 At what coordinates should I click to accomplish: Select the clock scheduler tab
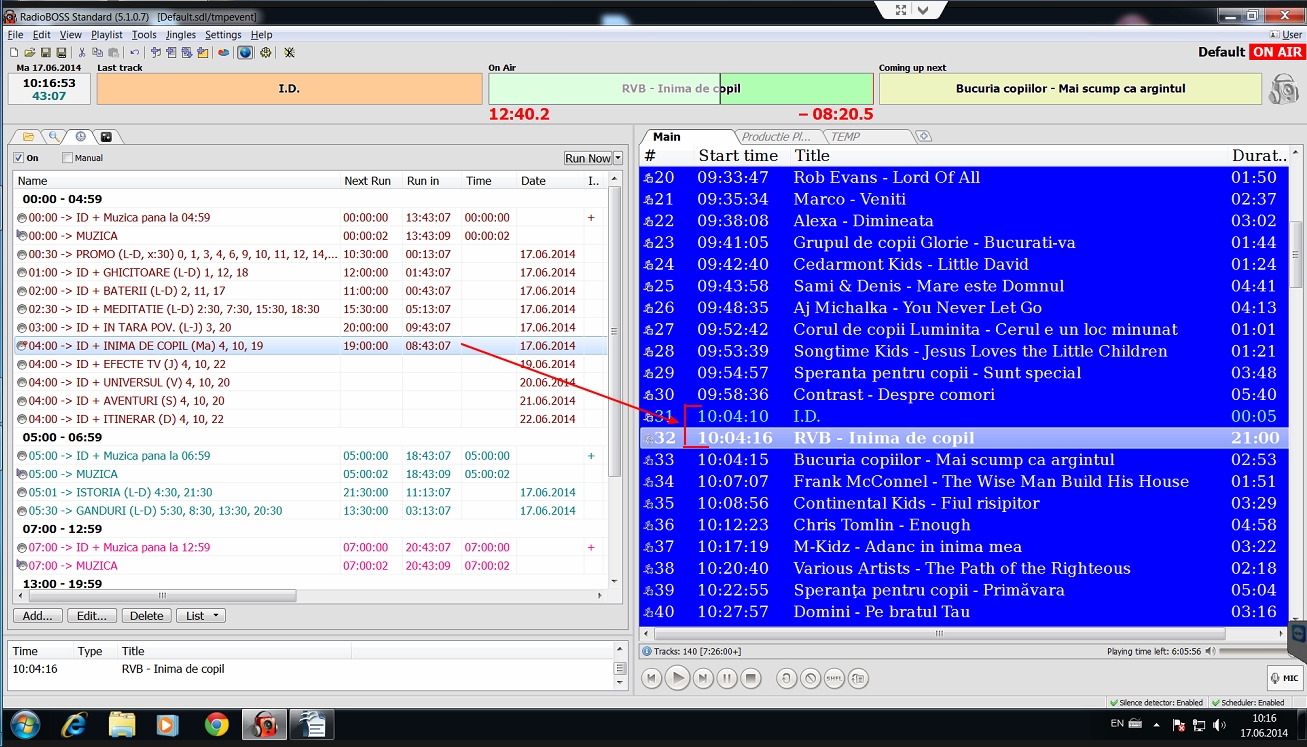[x=80, y=136]
